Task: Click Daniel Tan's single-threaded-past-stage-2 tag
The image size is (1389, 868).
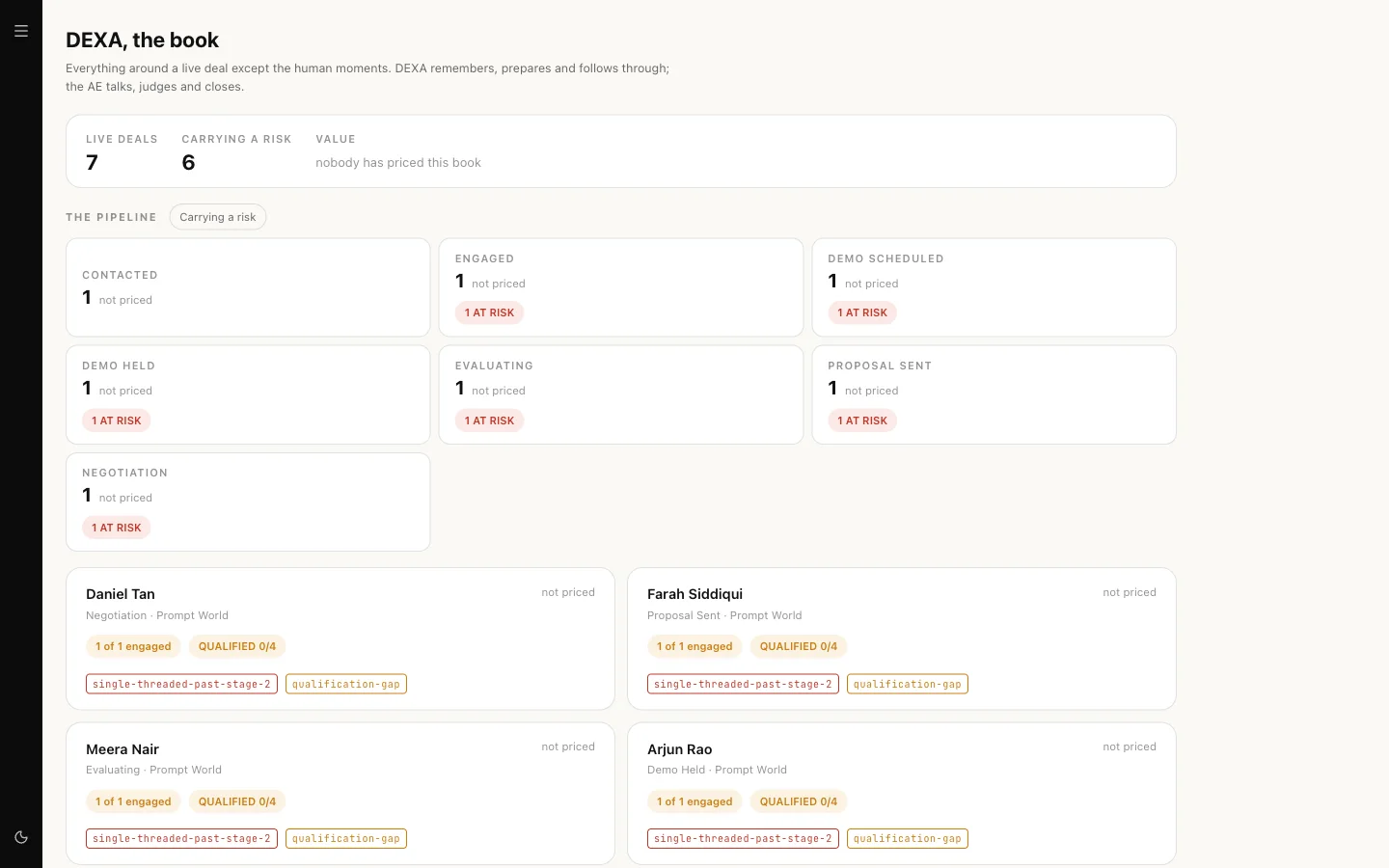Action: click(181, 684)
